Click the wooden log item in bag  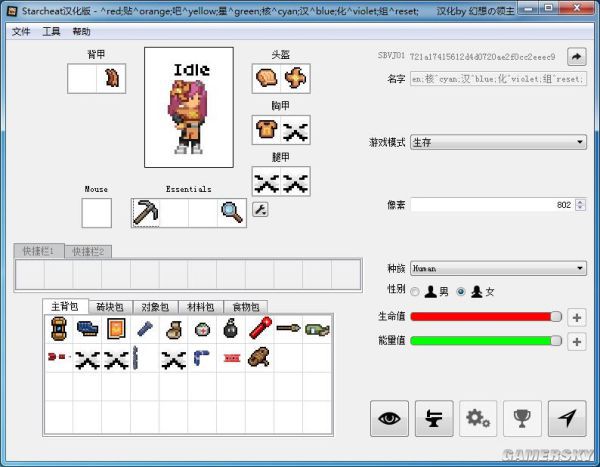pos(259,358)
